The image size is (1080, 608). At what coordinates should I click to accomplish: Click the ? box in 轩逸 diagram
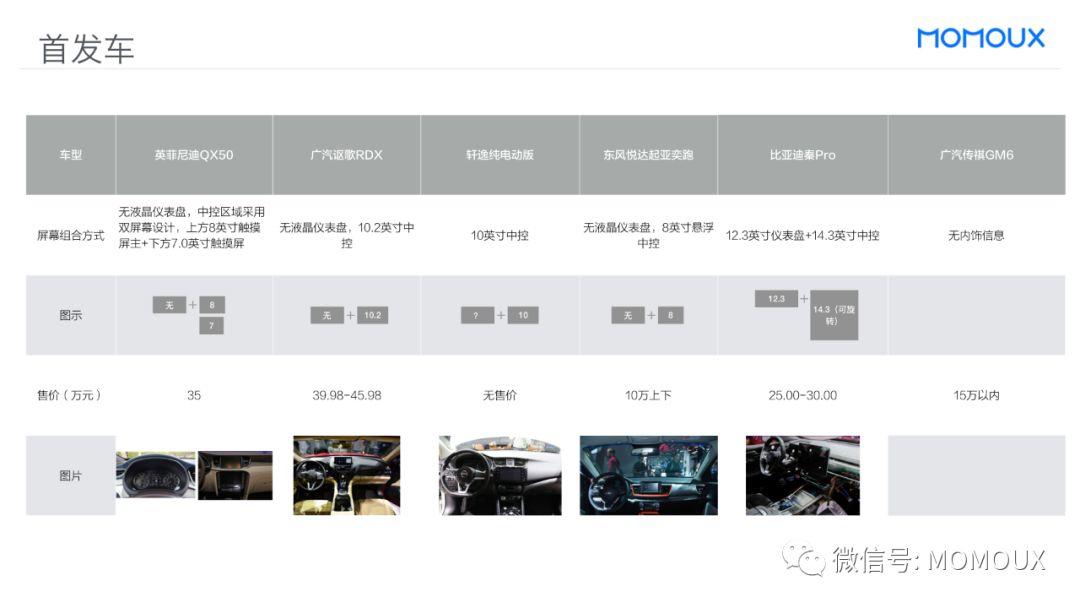coord(477,315)
